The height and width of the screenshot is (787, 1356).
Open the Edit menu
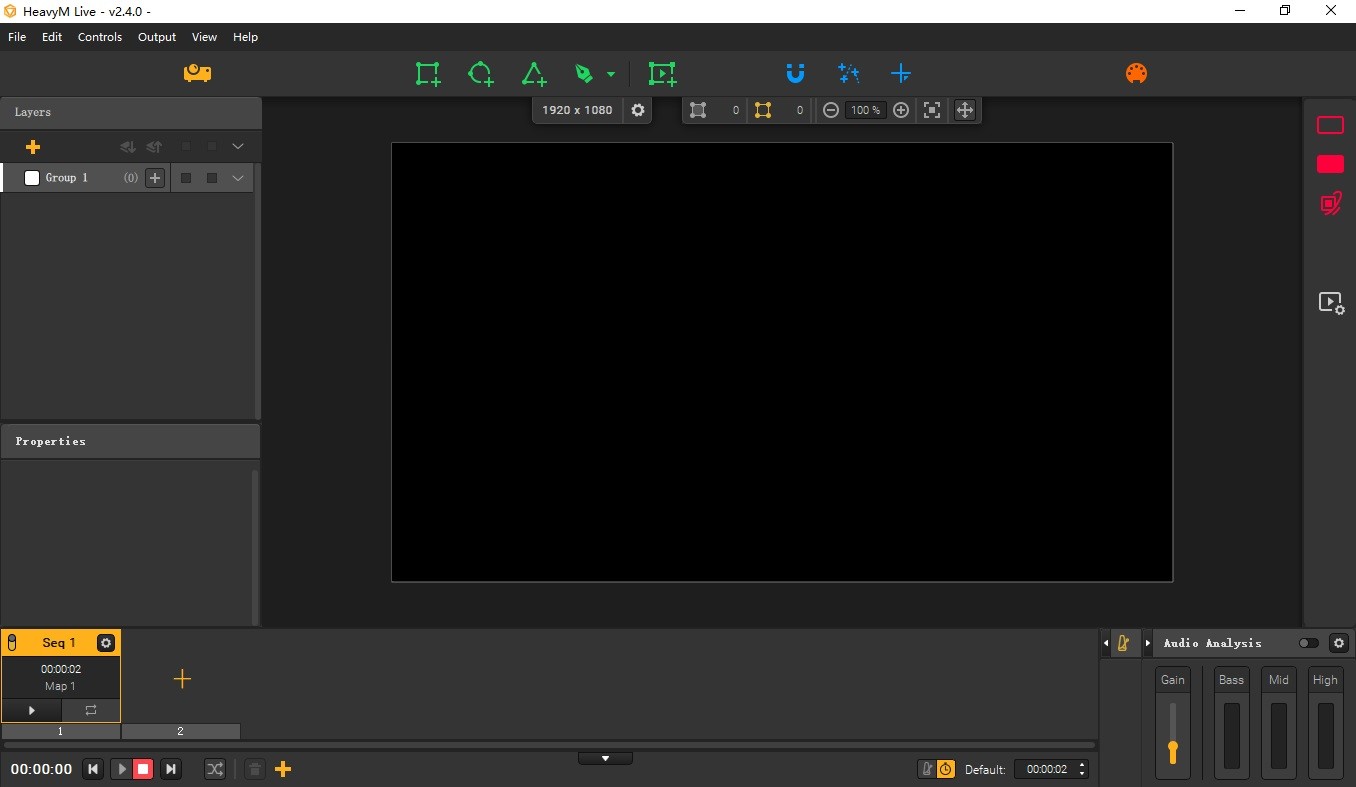tap(52, 37)
